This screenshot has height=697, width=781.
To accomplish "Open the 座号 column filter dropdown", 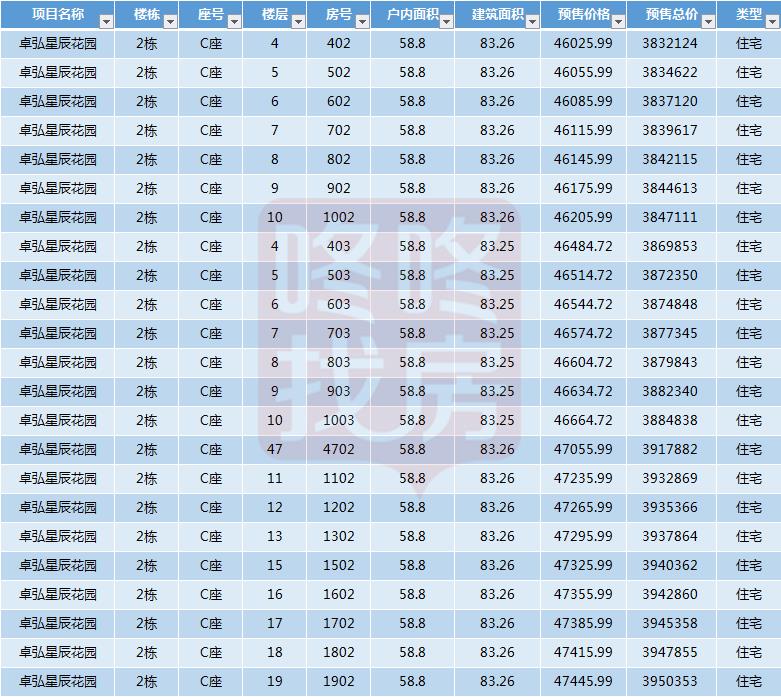I will pyautogui.click(x=234, y=21).
